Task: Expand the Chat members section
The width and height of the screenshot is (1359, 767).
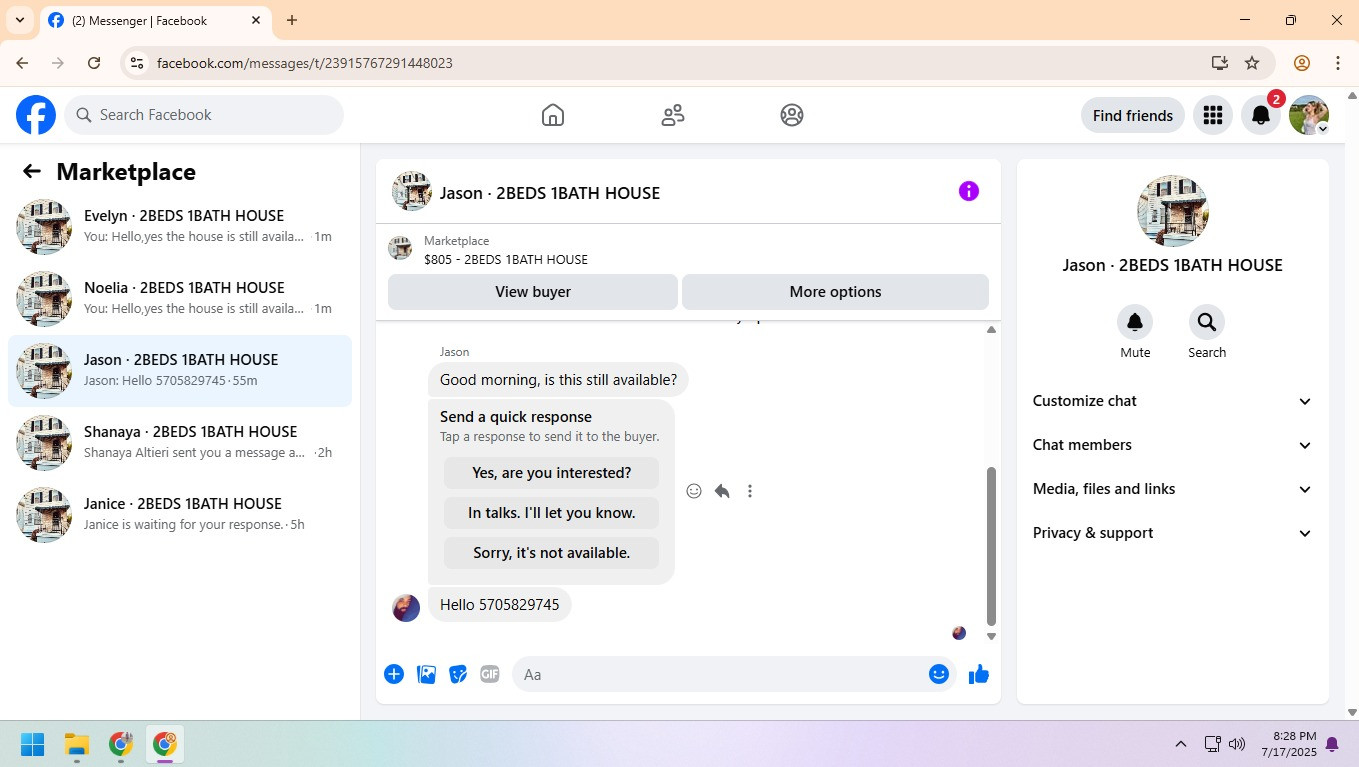Action: (x=1172, y=445)
